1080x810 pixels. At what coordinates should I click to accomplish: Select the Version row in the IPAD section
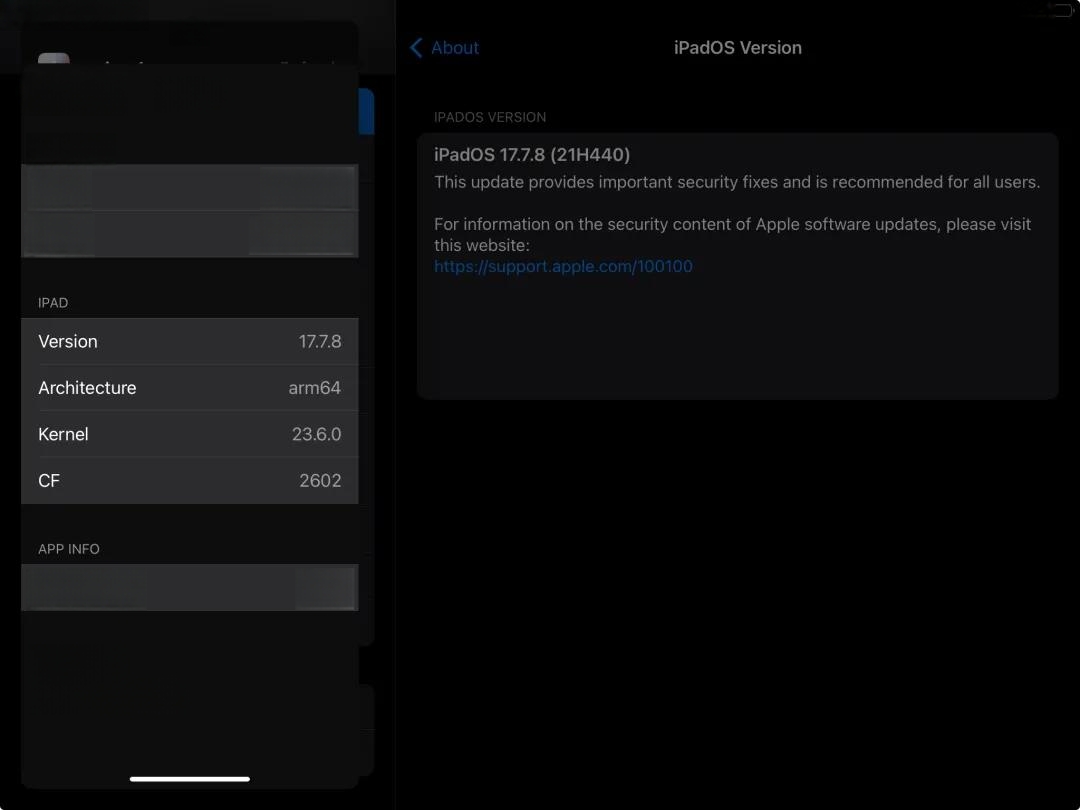point(189,342)
